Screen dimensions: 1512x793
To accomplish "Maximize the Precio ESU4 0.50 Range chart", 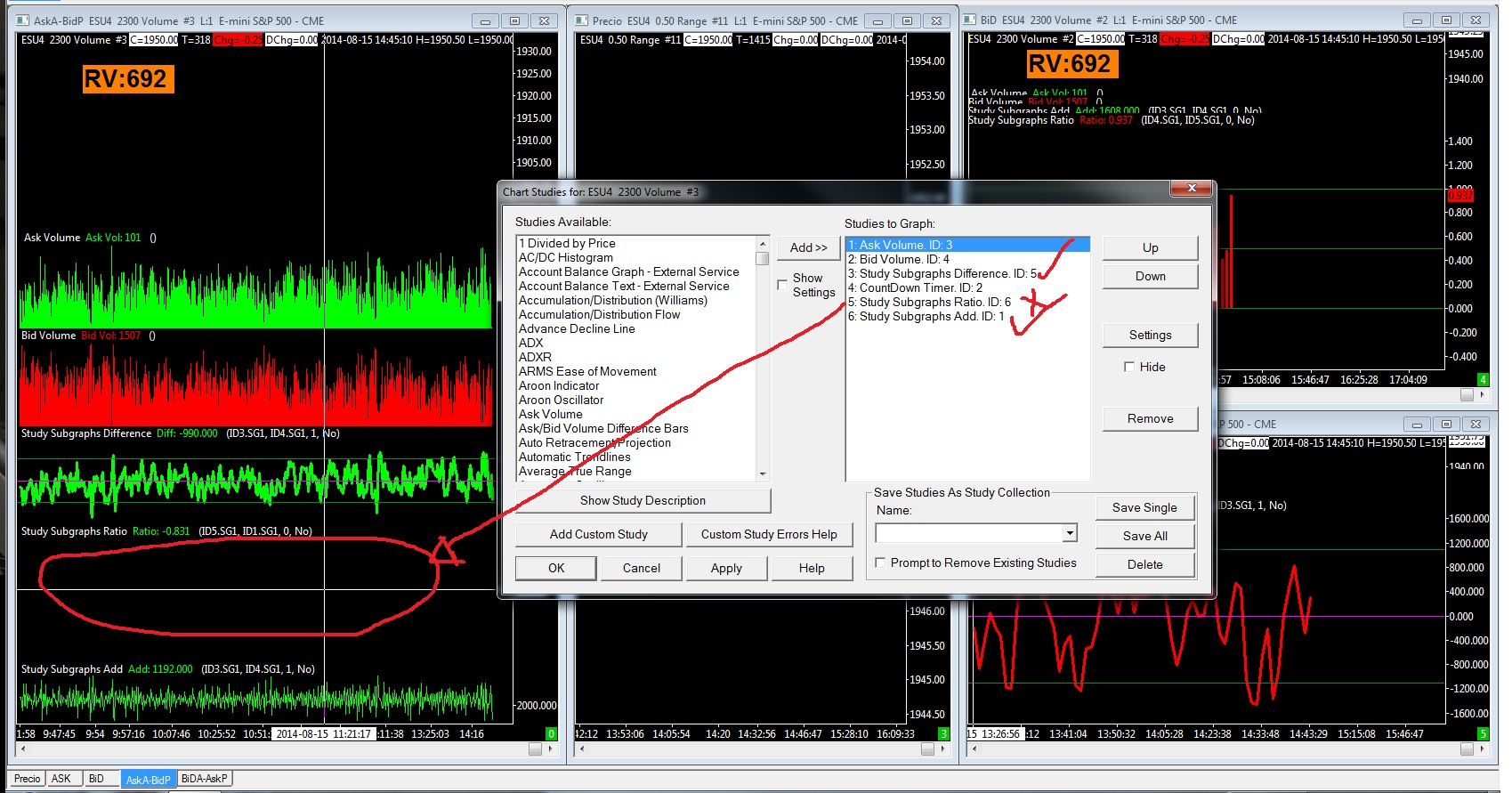I will tap(906, 20).
